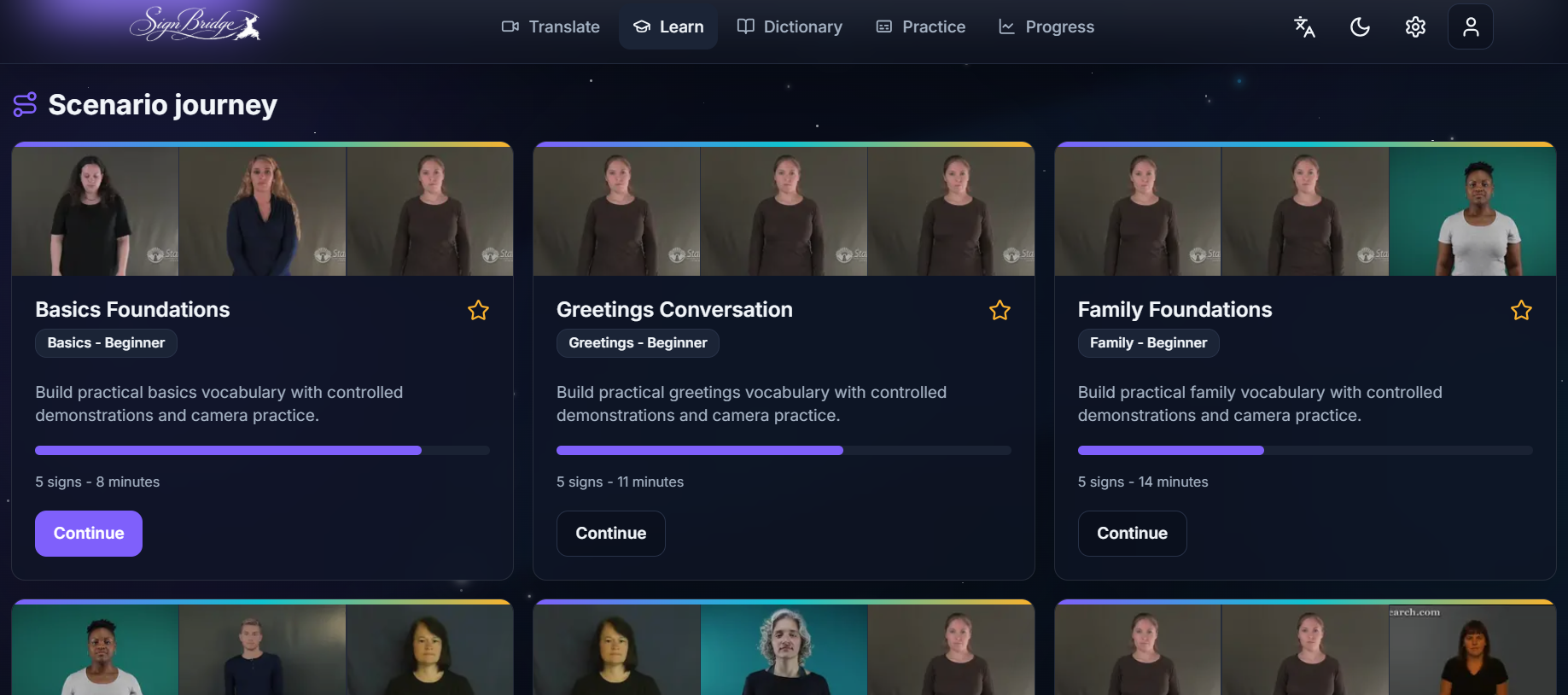Open the third Greetings Conversation thumbnail
1568x695 pixels.
point(952,211)
